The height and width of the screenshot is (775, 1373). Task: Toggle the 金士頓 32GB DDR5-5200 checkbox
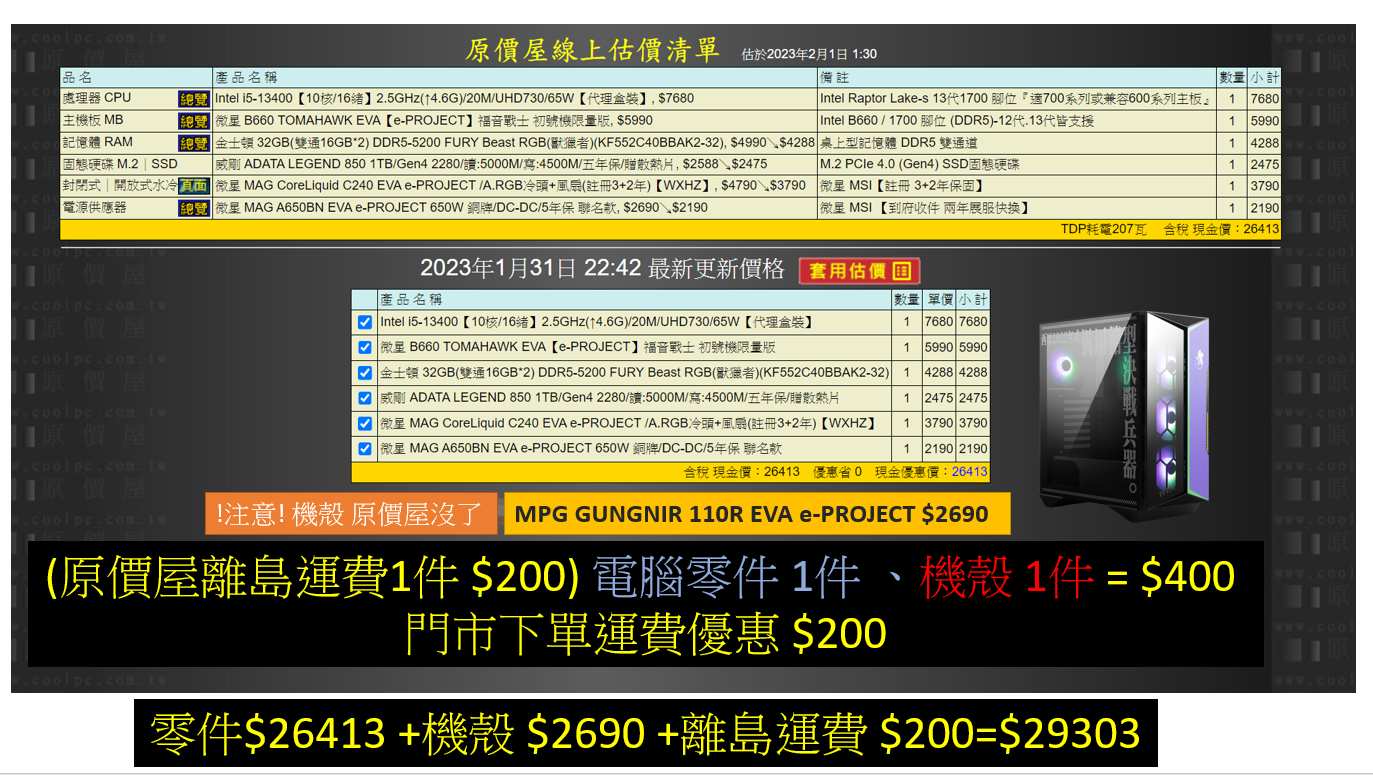[x=364, y=373]
